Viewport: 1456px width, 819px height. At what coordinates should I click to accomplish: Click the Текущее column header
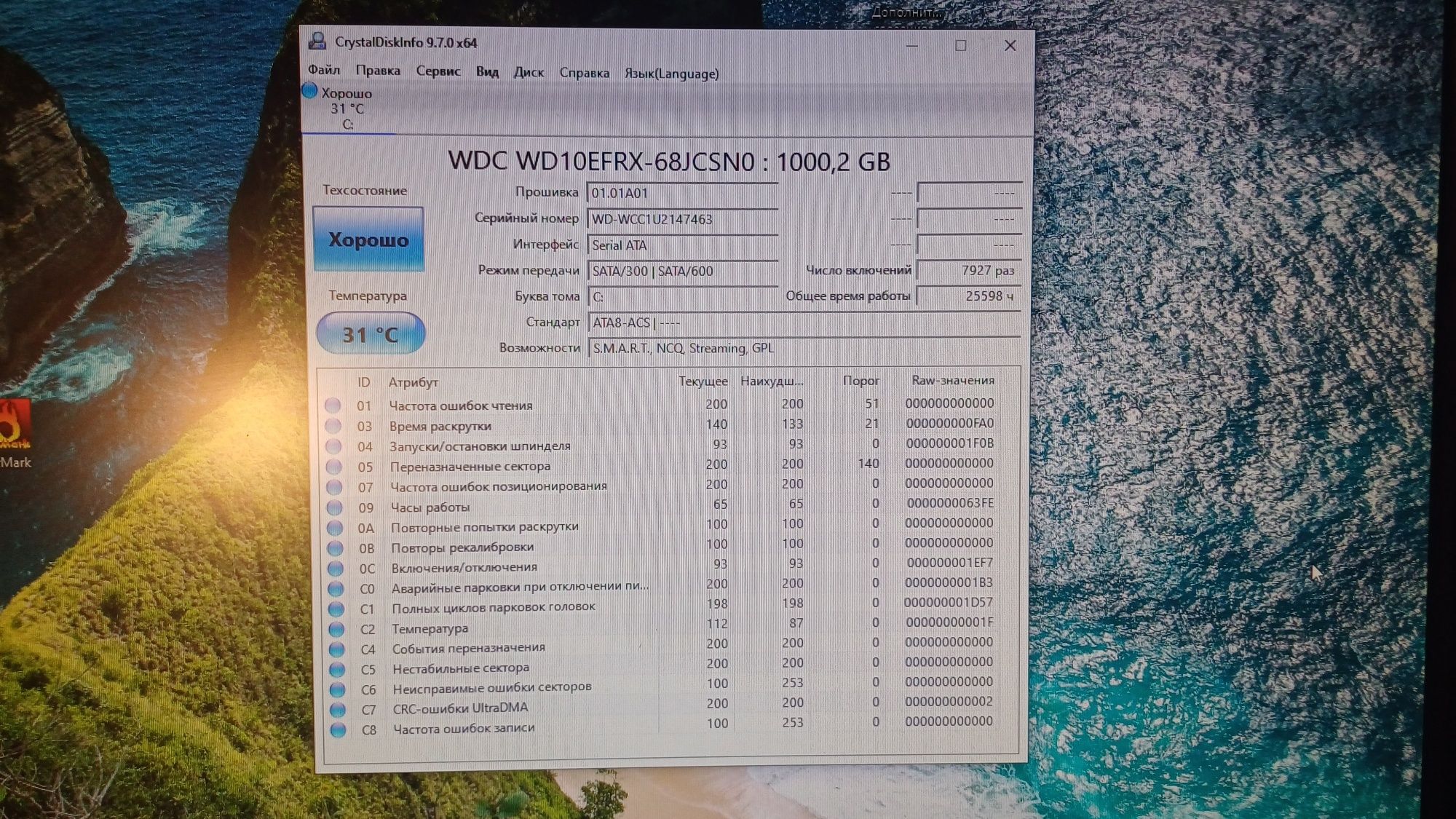(x=703, y=381)
